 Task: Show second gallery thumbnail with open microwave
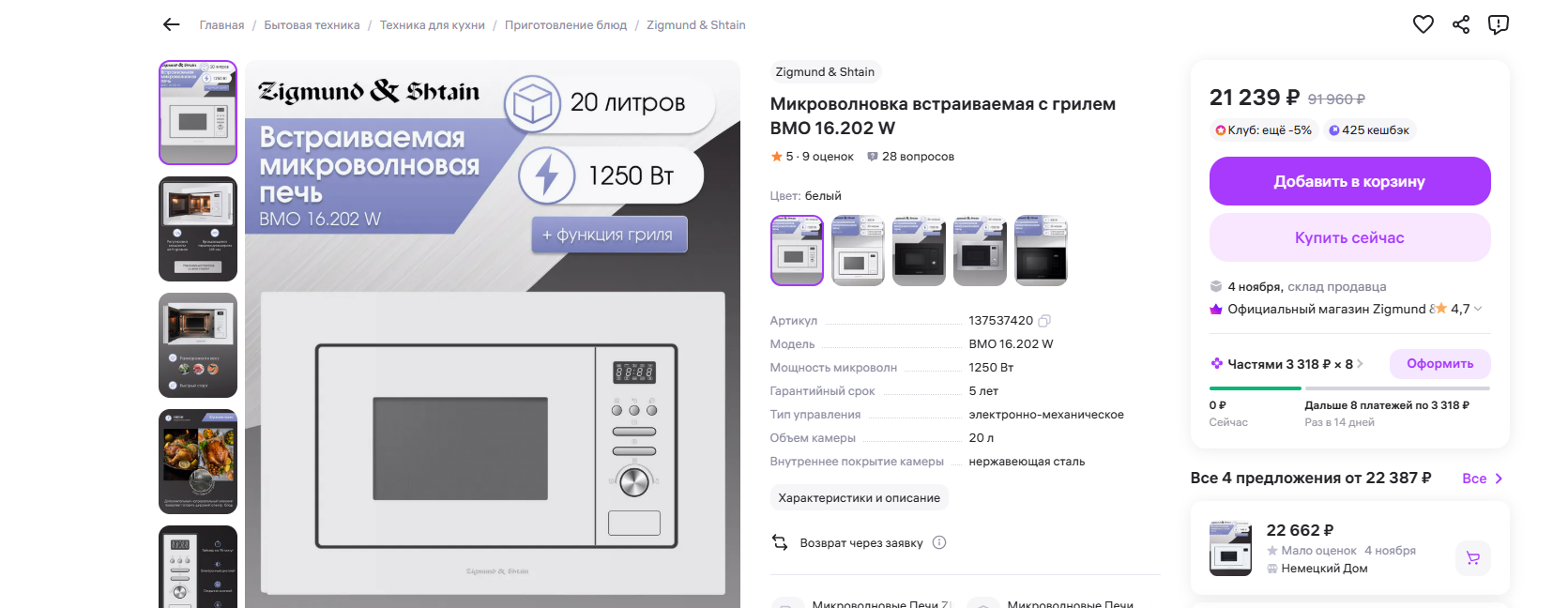tap(198, 229)
